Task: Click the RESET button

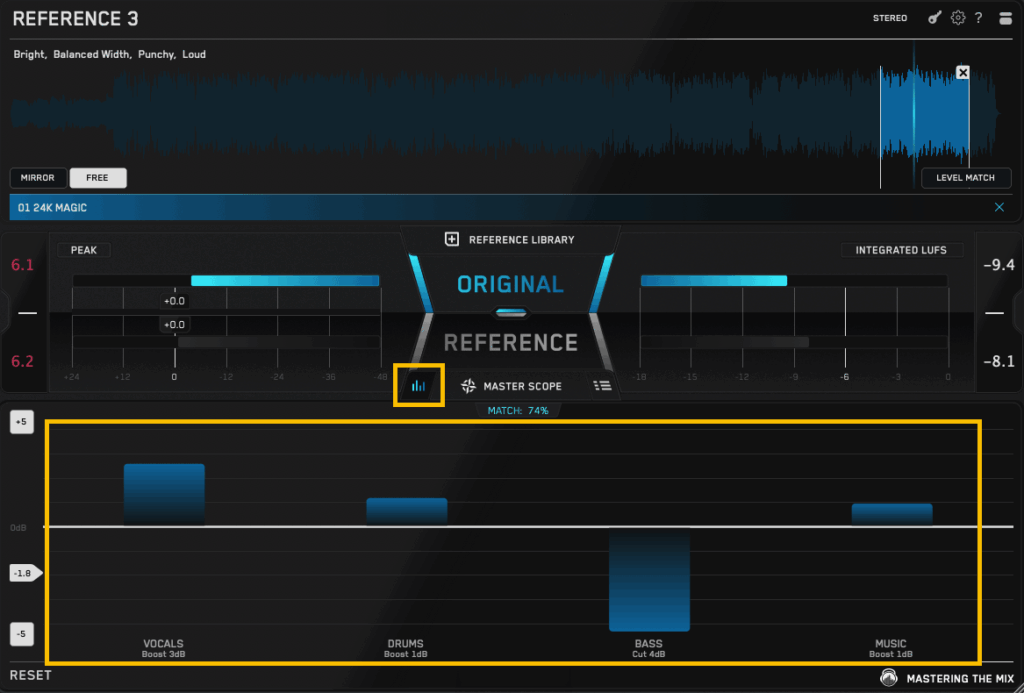Action: [31, 675]
